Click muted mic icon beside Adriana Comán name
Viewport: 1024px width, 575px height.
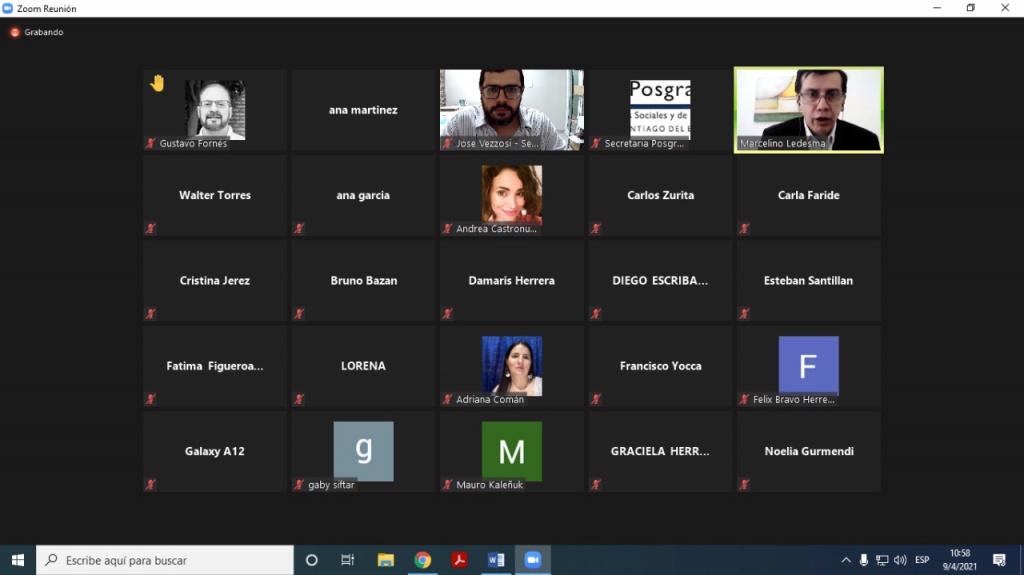tap(447, 399)
